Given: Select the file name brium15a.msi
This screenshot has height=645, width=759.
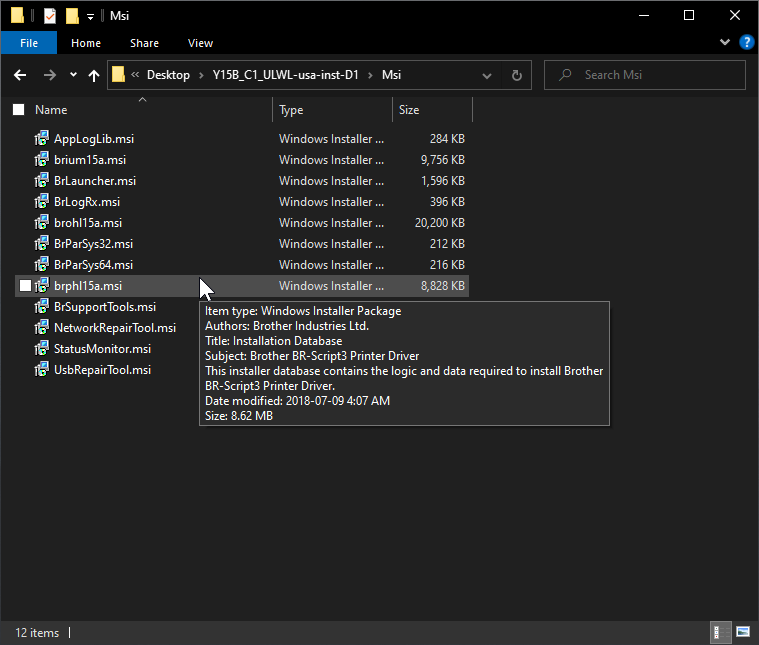Looking at the screenshot, I should coord(90,160).
